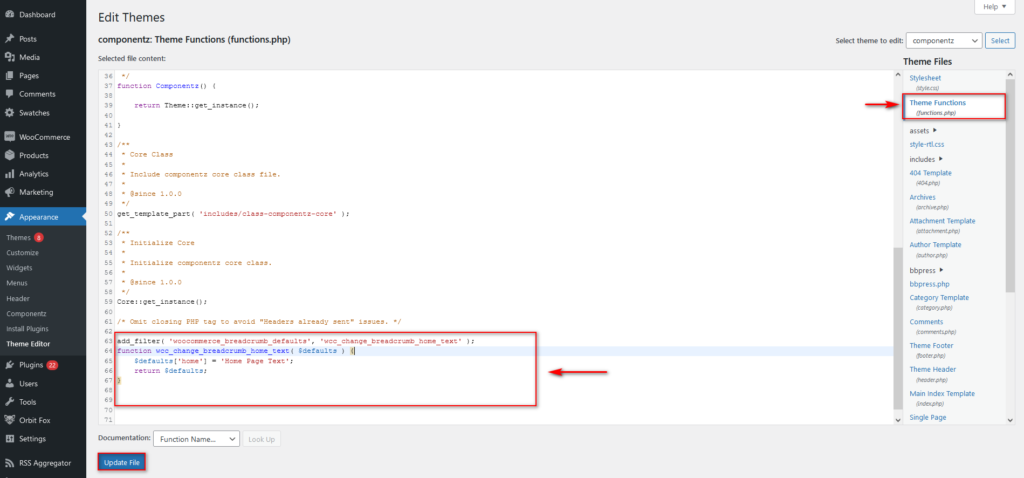Go to Widgets under Appearance
1024x478 pixels.
pyautogui.click(x=20, y=268)
